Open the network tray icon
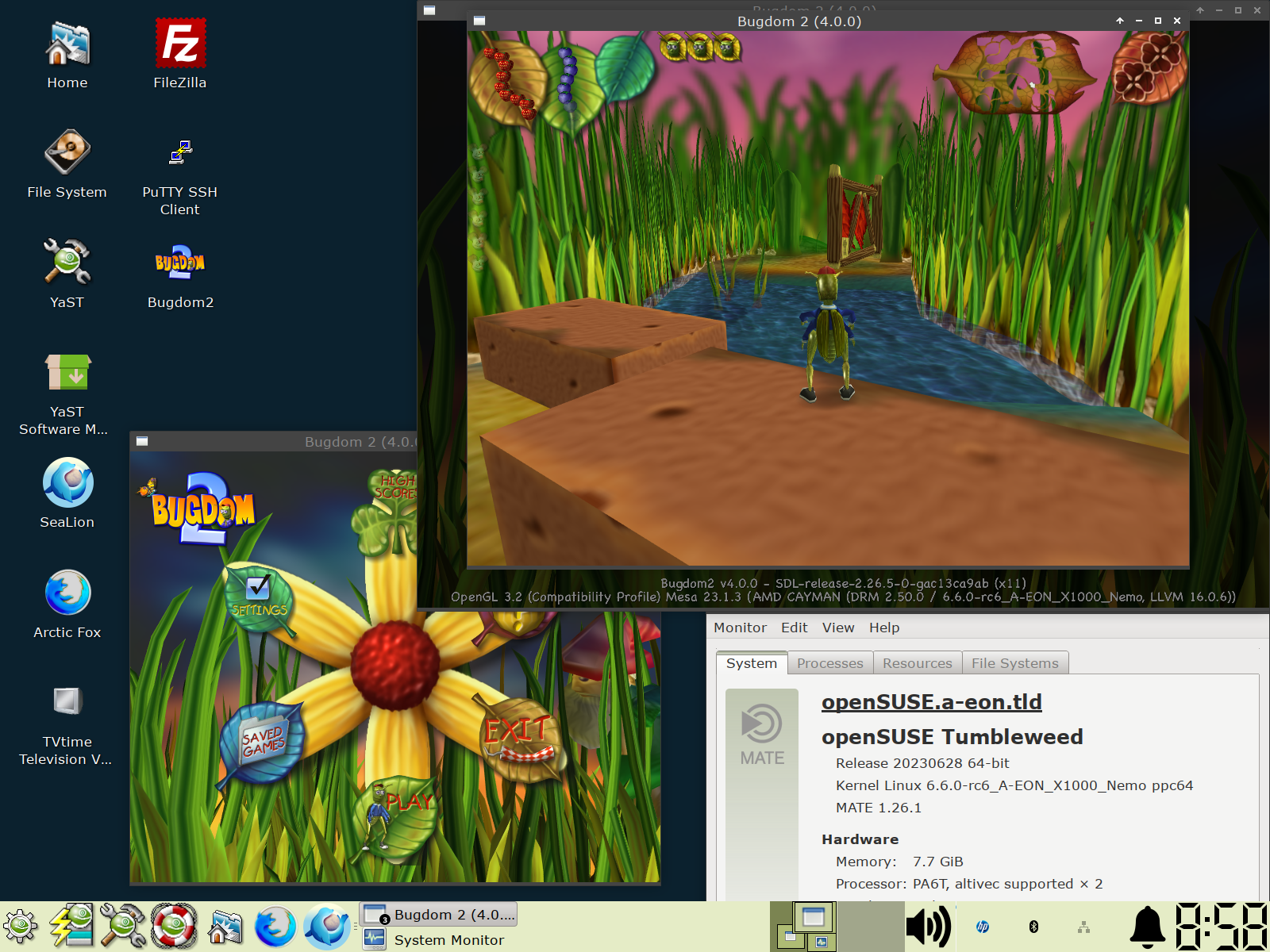This screenshot has height=952, width=1270. (x=1083, y=927)
